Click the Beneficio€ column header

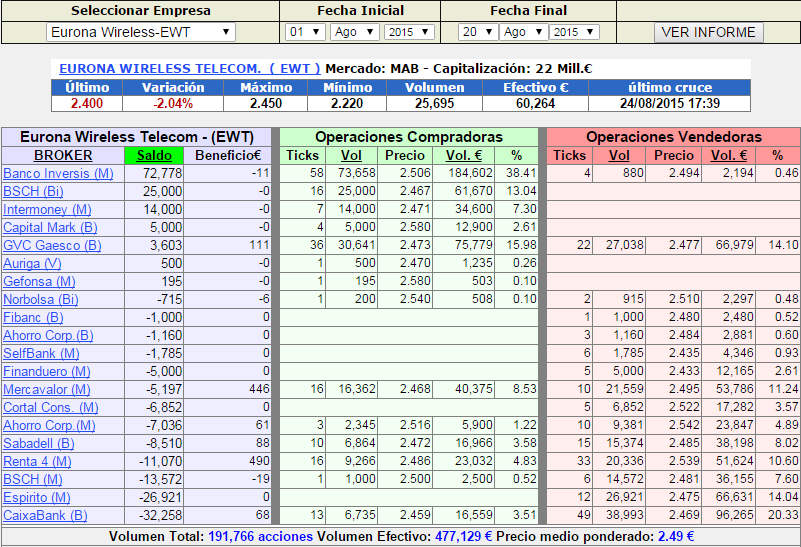tap(227, 155)
